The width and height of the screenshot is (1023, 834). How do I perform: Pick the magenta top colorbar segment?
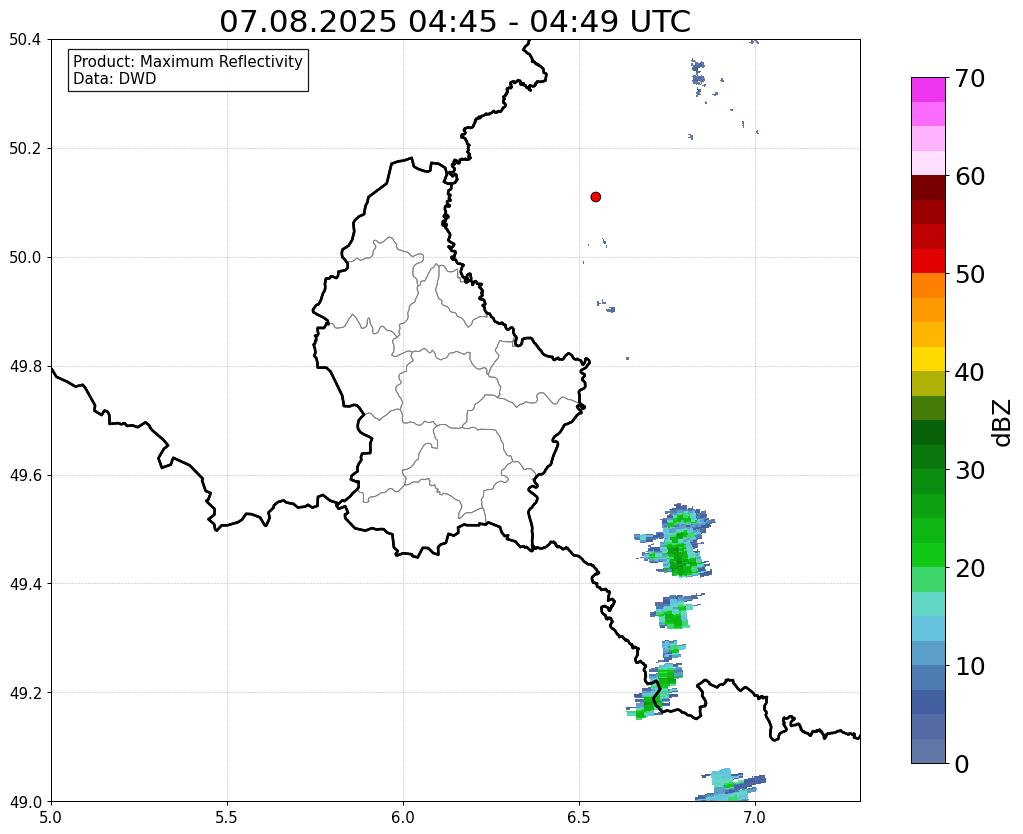coord(928,90)
